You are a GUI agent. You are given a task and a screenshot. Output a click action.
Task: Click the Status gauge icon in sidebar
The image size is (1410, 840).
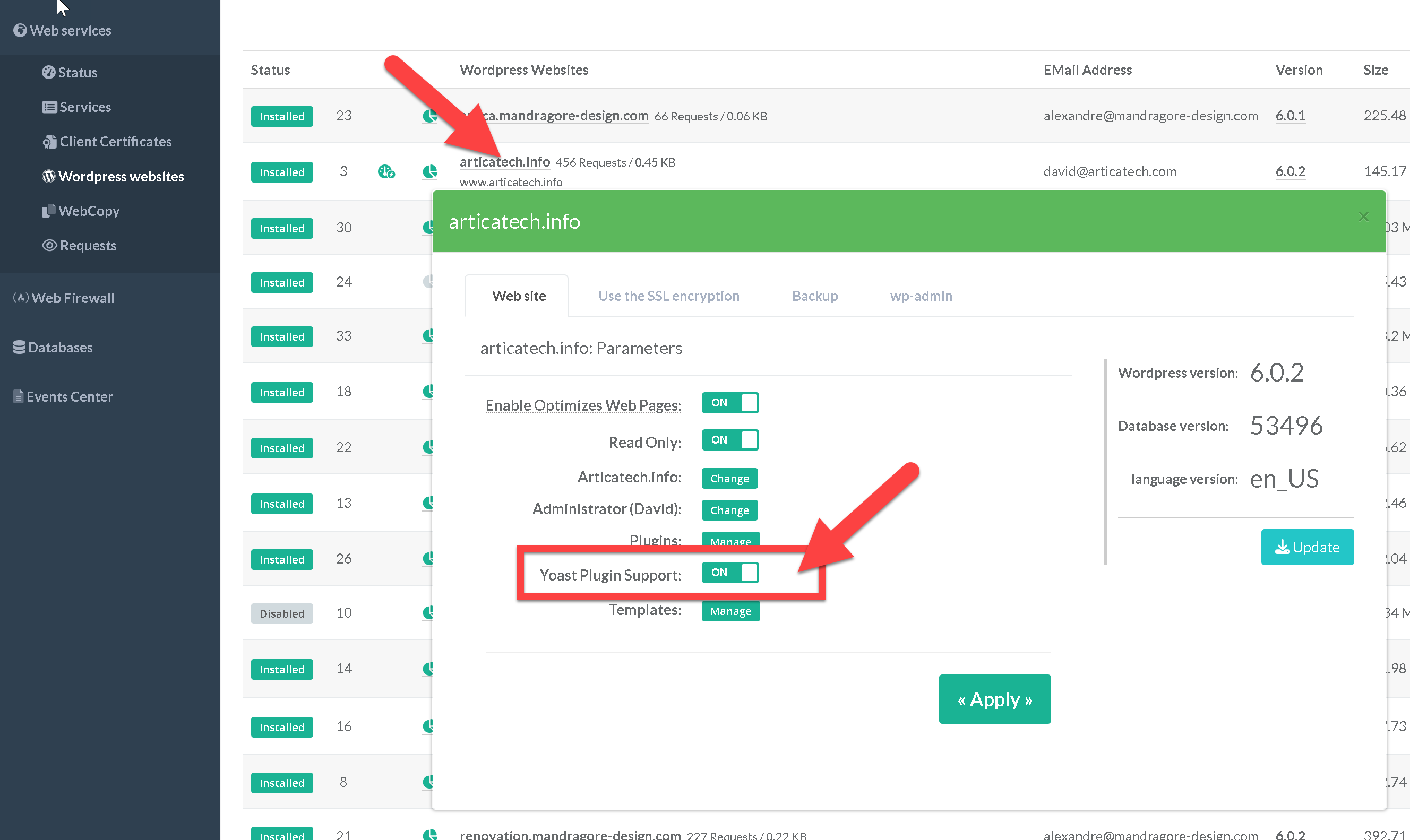(x=49, y=73)
